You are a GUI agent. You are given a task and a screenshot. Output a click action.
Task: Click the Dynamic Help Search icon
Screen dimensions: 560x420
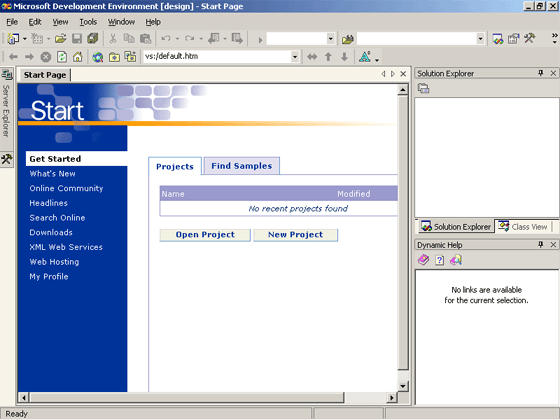click(456, 260)
